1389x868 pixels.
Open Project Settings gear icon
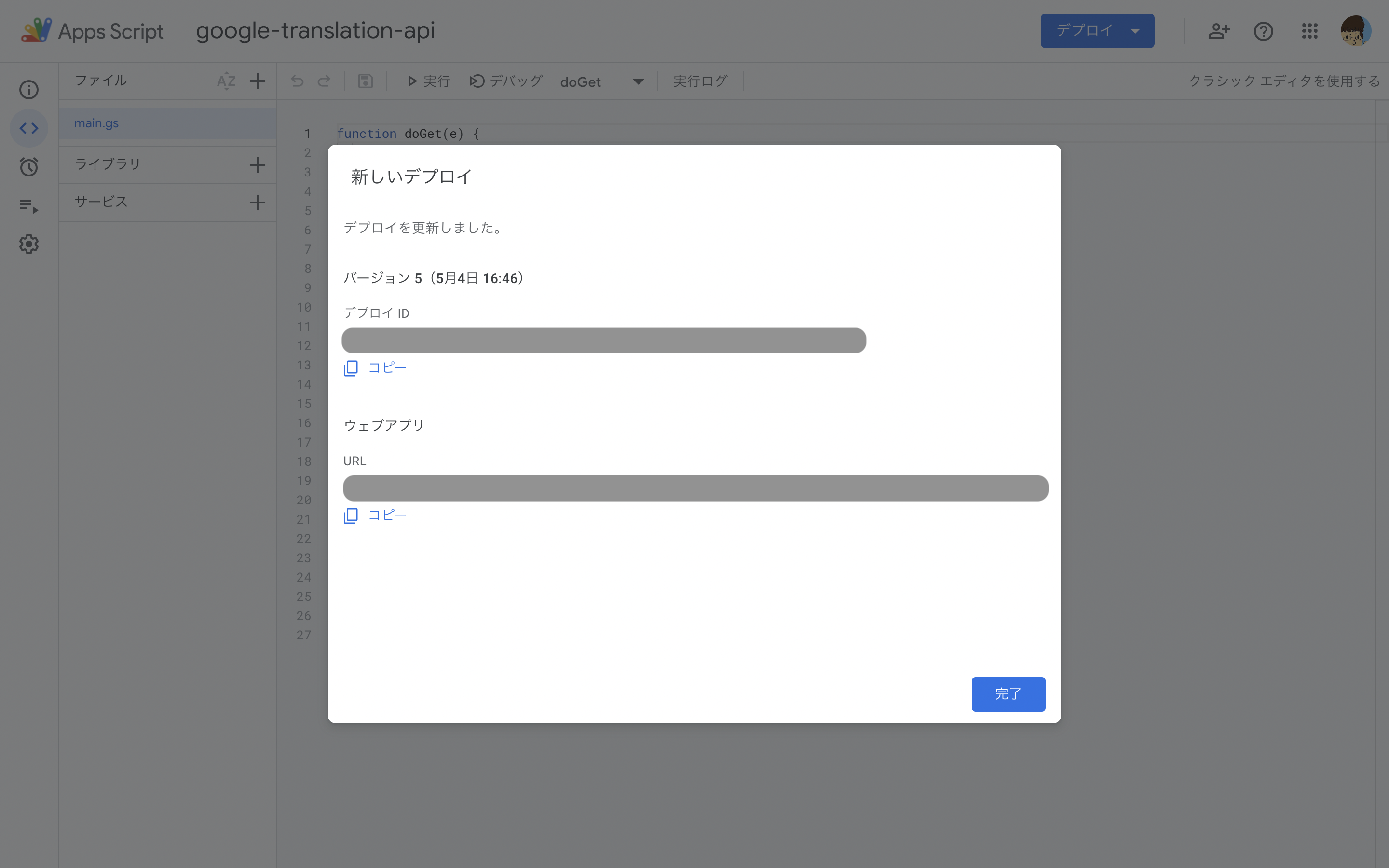pyautogui.click(x=29, y=244)
